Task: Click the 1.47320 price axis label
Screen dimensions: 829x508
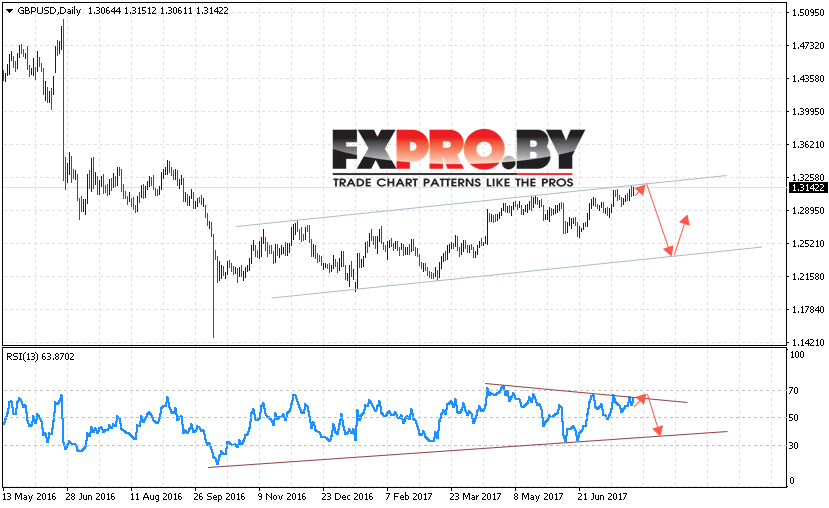Action: [x=808, y=46]
